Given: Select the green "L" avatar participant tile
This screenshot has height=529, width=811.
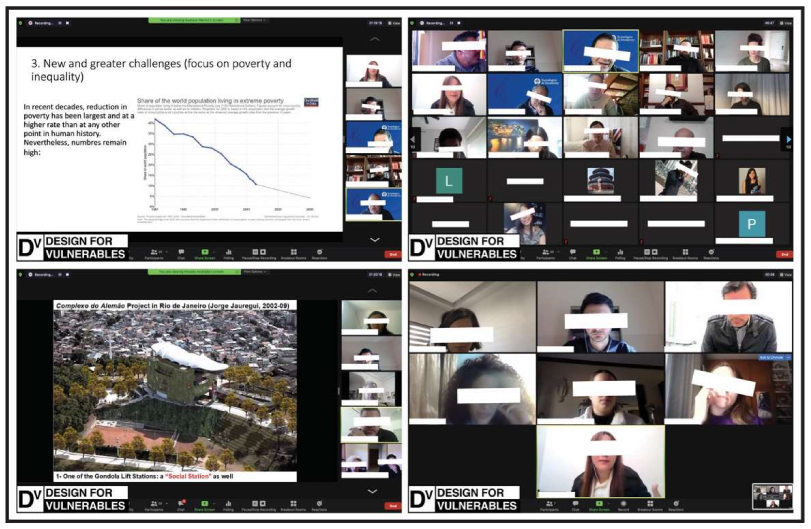Looking at the screenshot, I should click(x=448, y=180).
